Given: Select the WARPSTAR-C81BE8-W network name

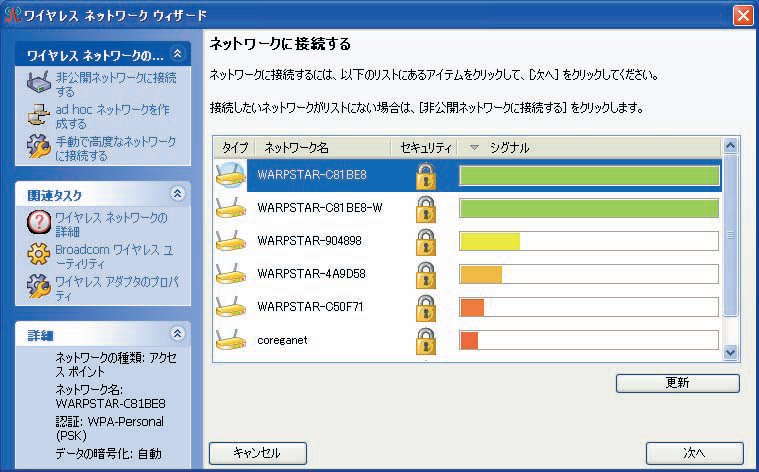Looking at the screenshot, I should [x=320, y=208].
